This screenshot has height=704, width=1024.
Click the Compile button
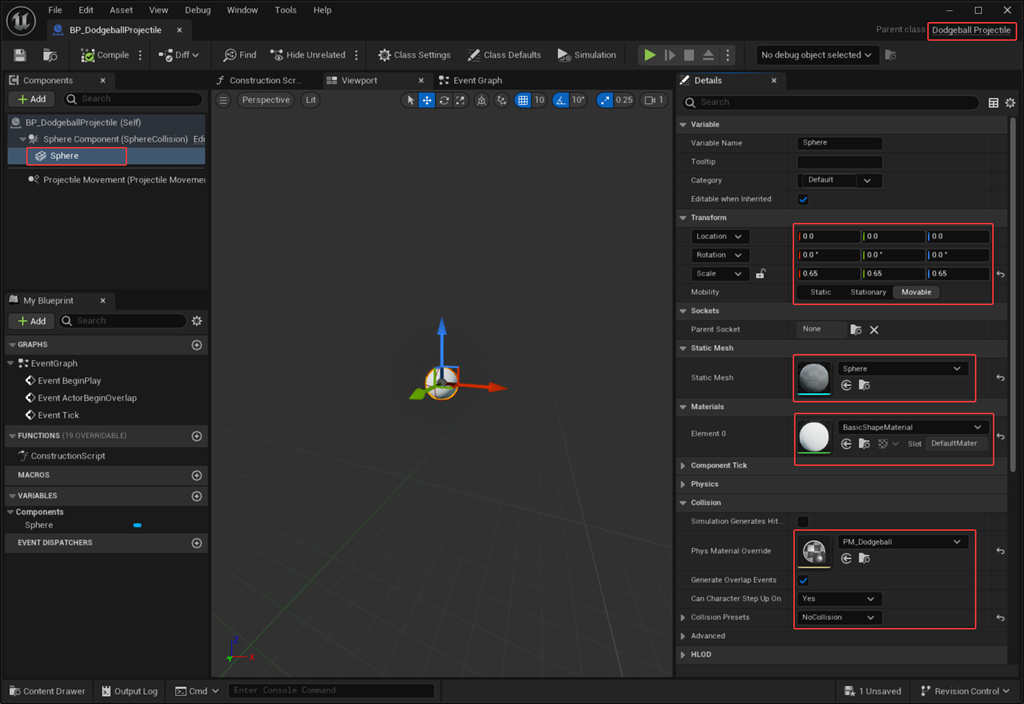coord(105,55)
